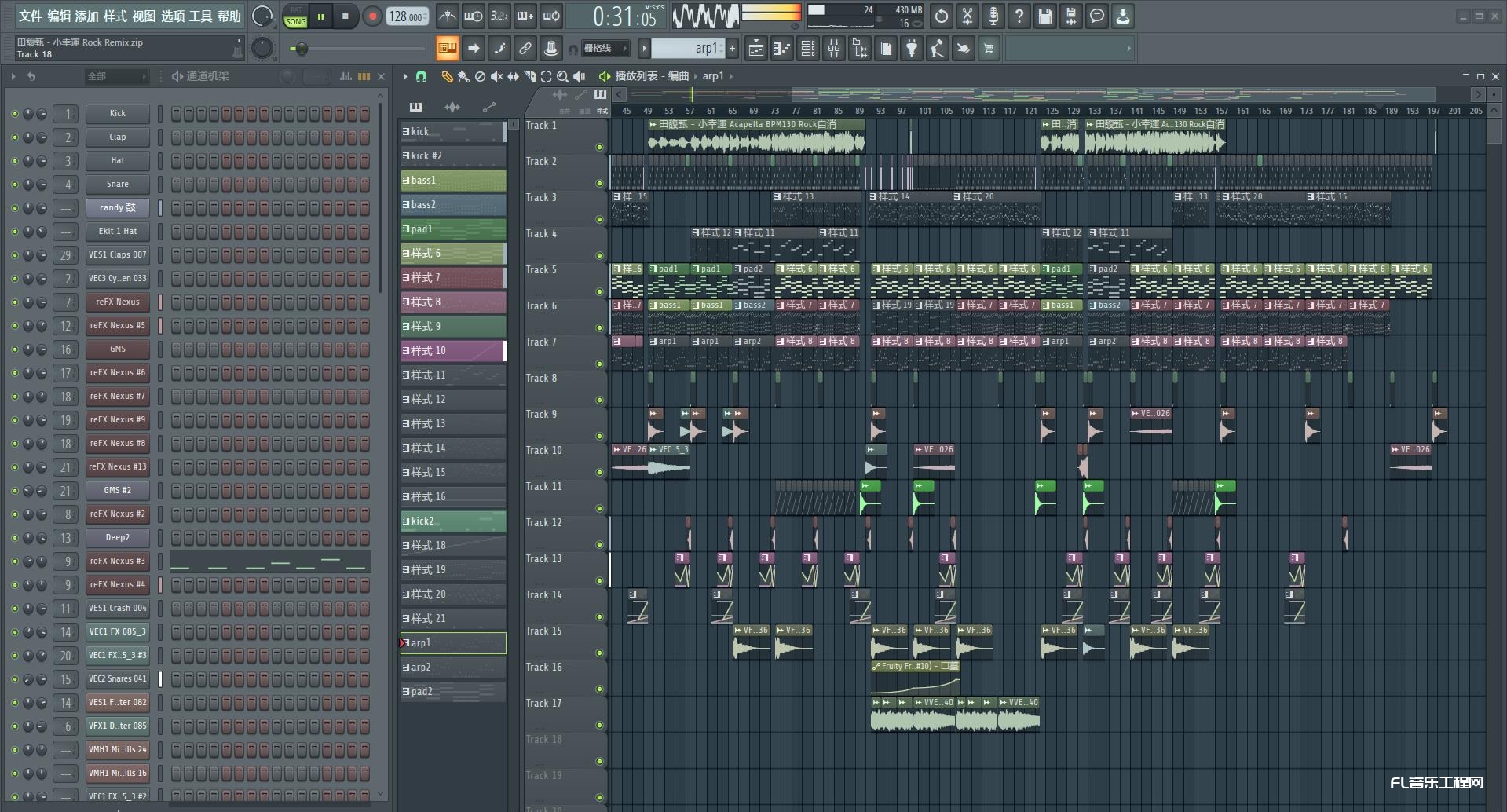
Task: Open the shopping cart content library
Action: [989, 49]
